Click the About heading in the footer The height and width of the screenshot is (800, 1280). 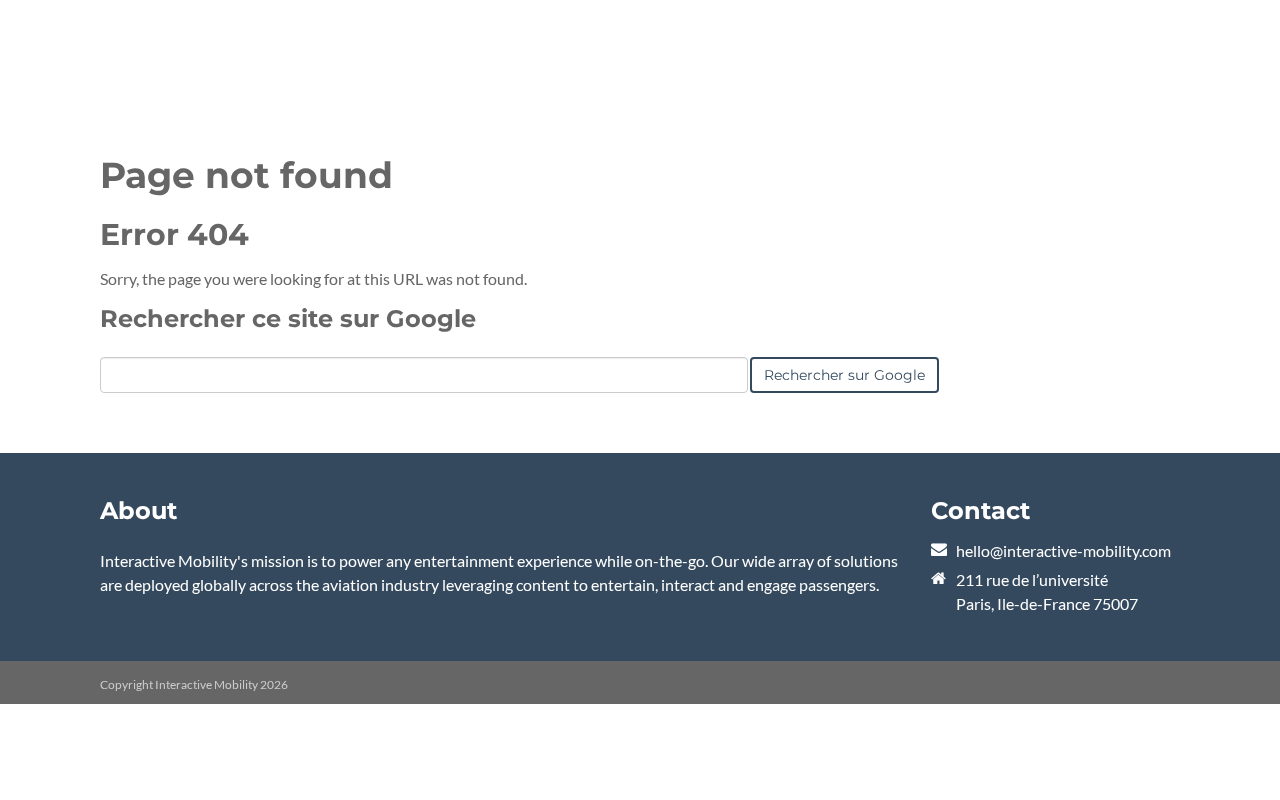(x=138, y=511)
